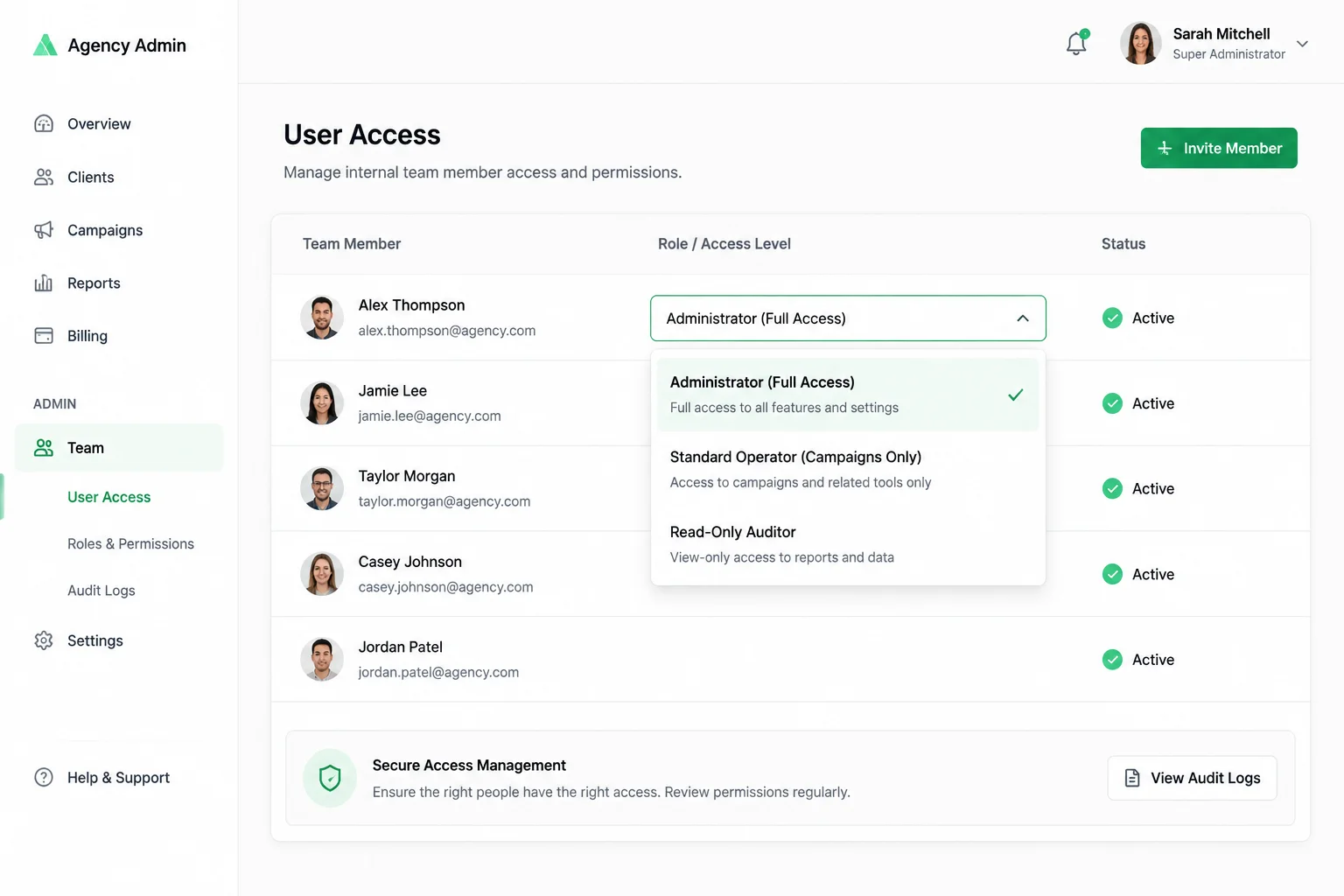Collapse the Team section in sidebar
The image size is (1344, 896).
coord(119,448)
